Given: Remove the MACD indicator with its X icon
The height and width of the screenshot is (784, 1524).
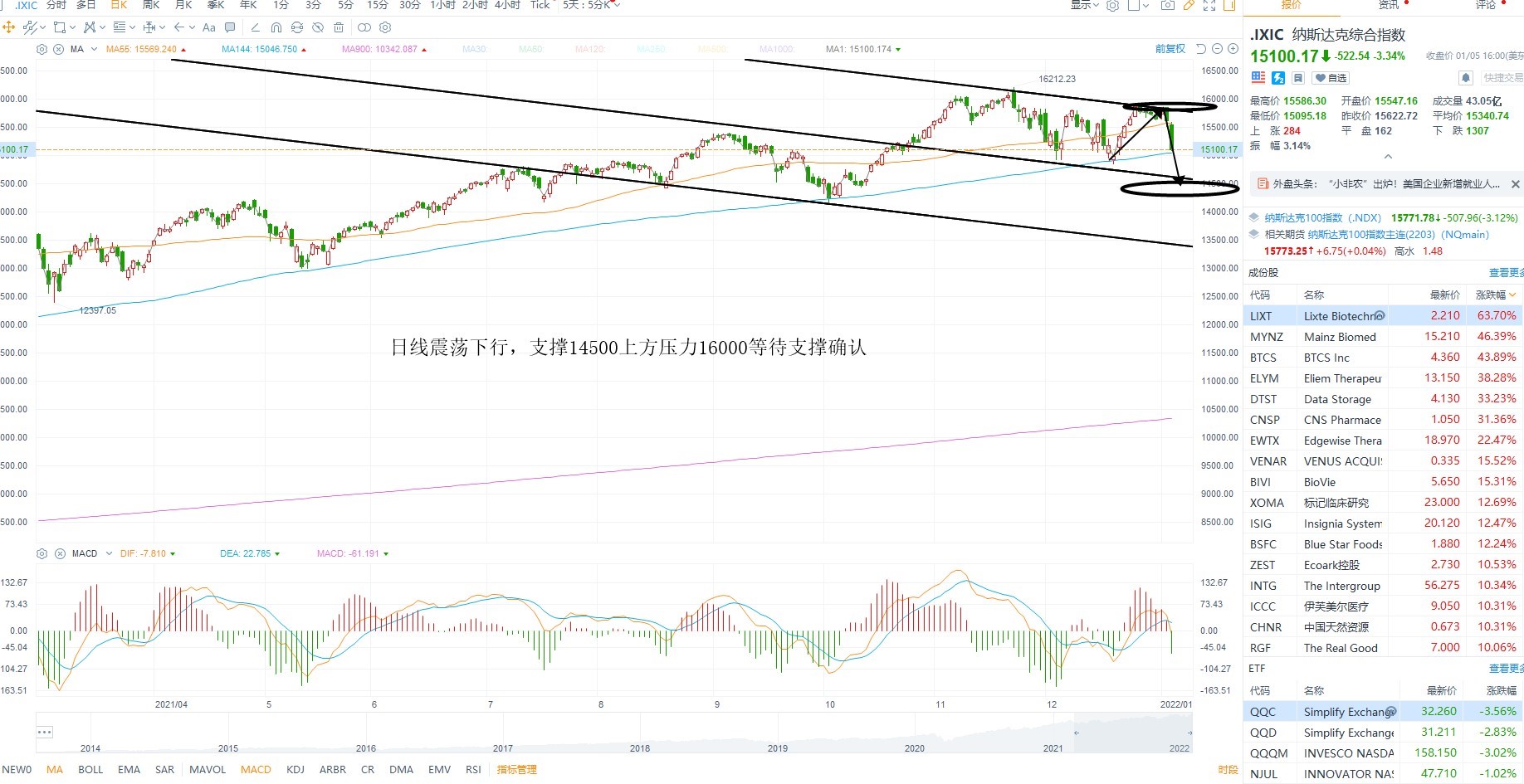Looking at the screenshot, I should (60, 553).
